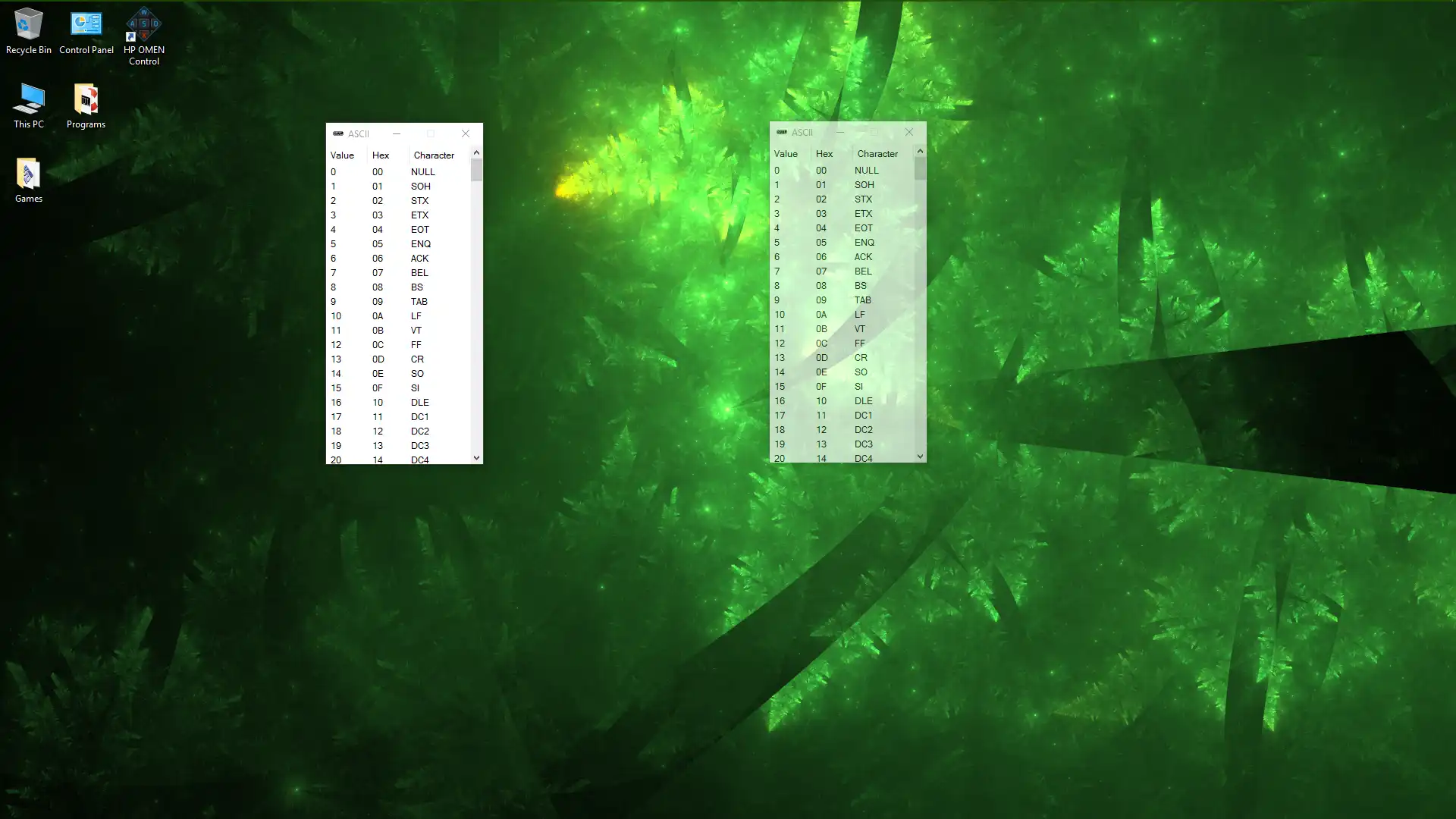1456x819 pixels.
Task: Click DC4 row in left ASCII window
Action: (x=400, y=458)
